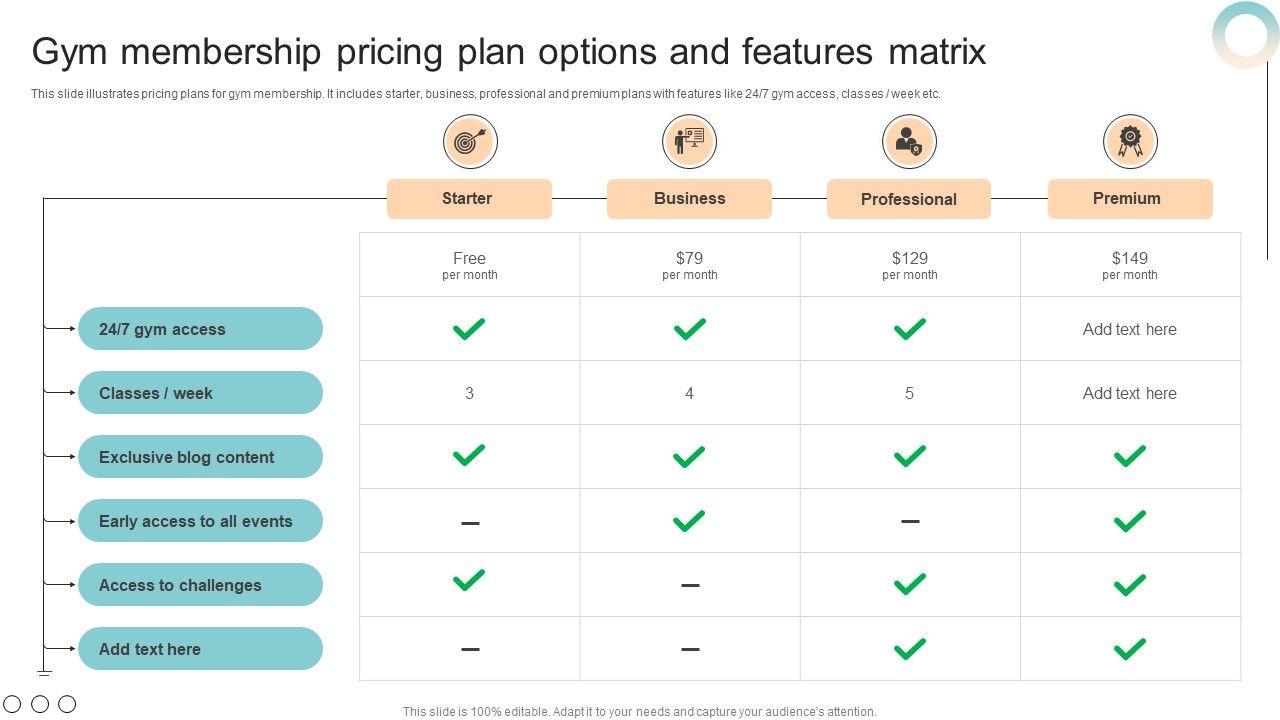
Task: Click Premium's Exclusive blog content checkmark
Action: coord(1130,456)
